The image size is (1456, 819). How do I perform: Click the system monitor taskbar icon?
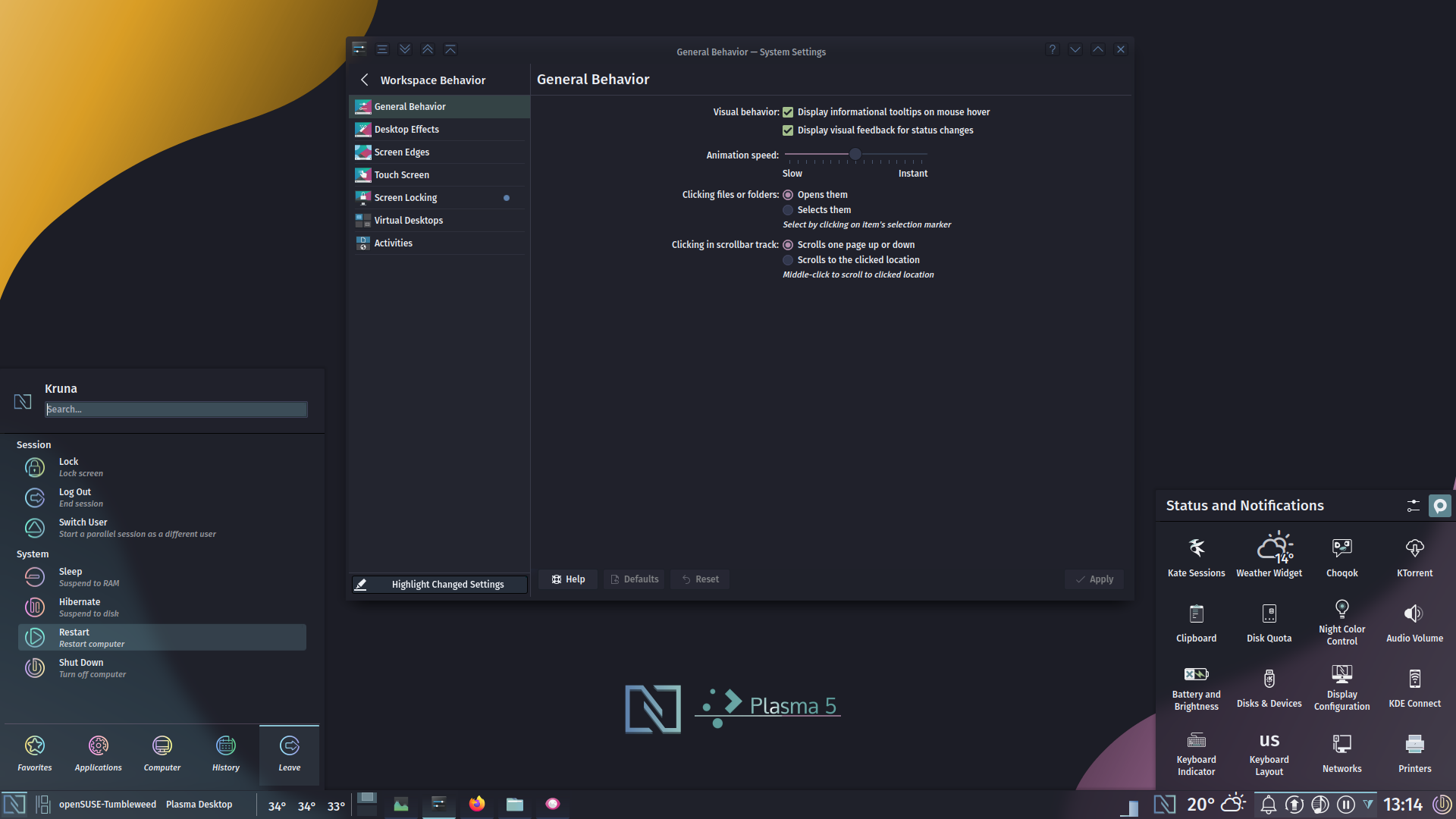coord(400,804)
